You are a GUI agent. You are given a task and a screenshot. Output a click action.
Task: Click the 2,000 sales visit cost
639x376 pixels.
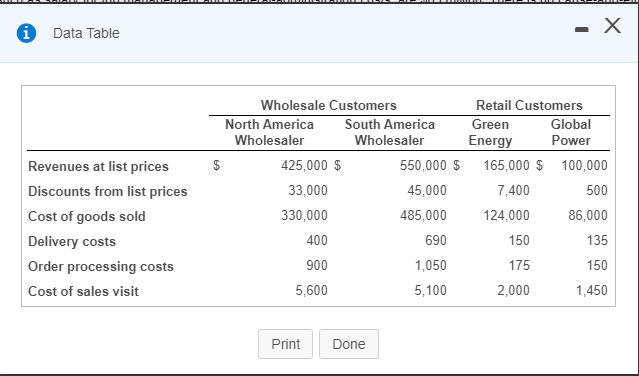click(513, 290)
